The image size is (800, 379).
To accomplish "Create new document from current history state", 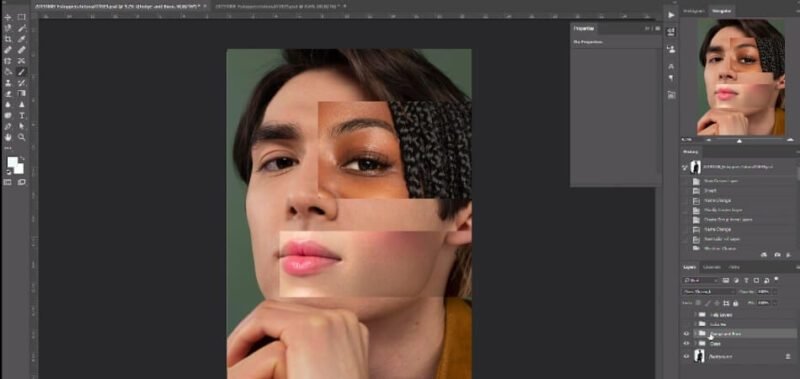I will click(x=764, y=255).
